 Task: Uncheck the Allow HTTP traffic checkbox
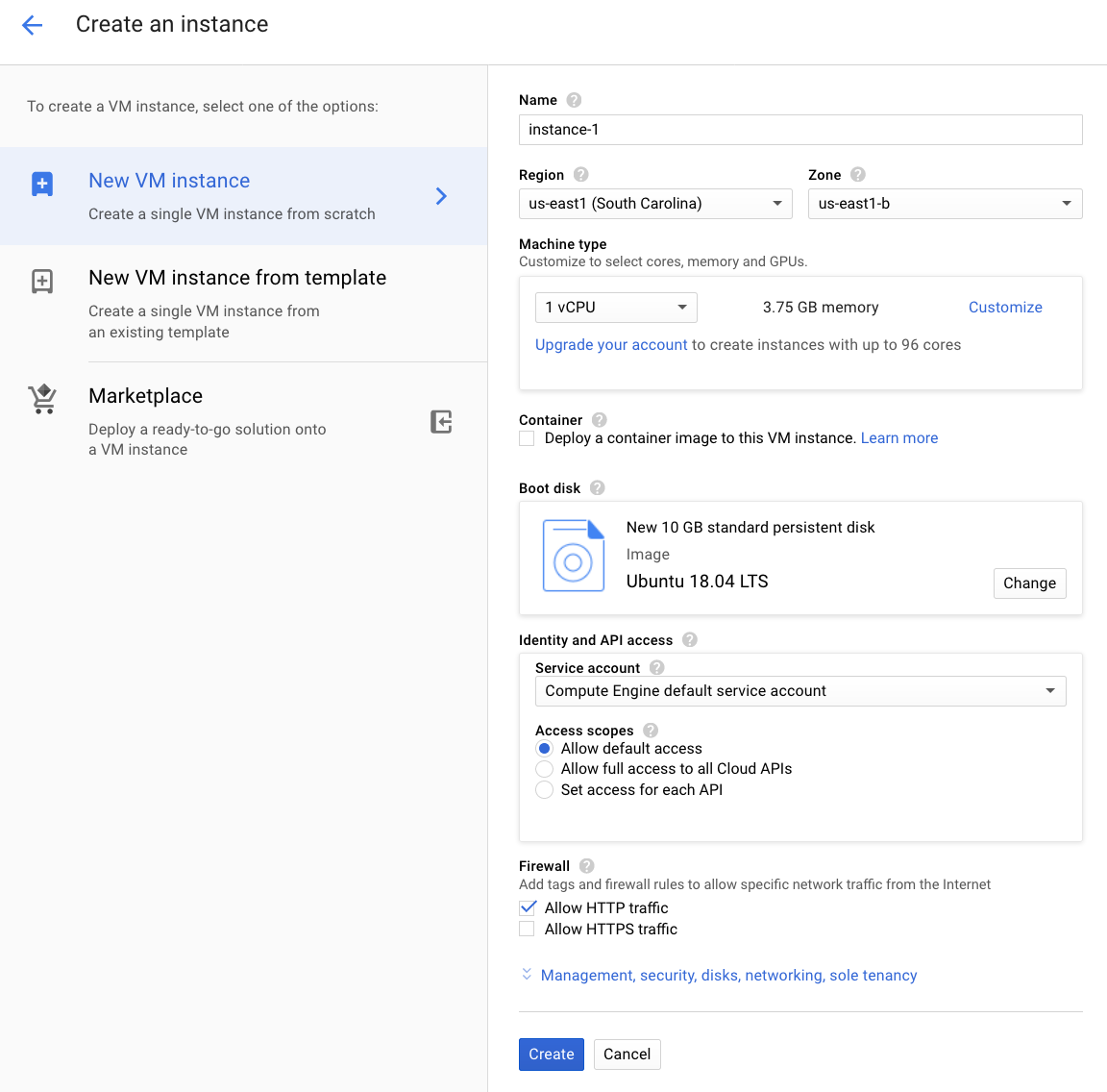click(528, 907)
